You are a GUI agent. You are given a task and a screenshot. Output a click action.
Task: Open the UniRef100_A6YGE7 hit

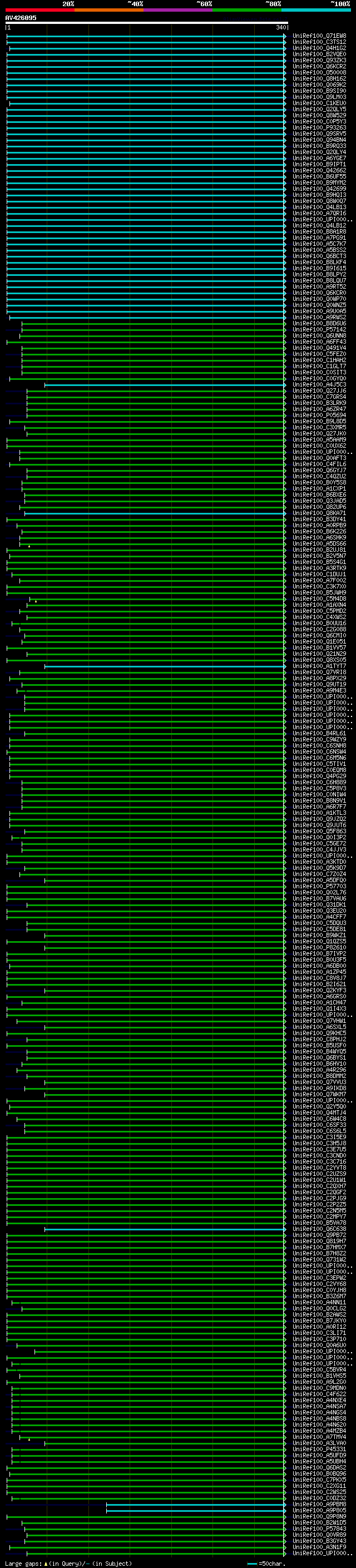click(319, 159)
